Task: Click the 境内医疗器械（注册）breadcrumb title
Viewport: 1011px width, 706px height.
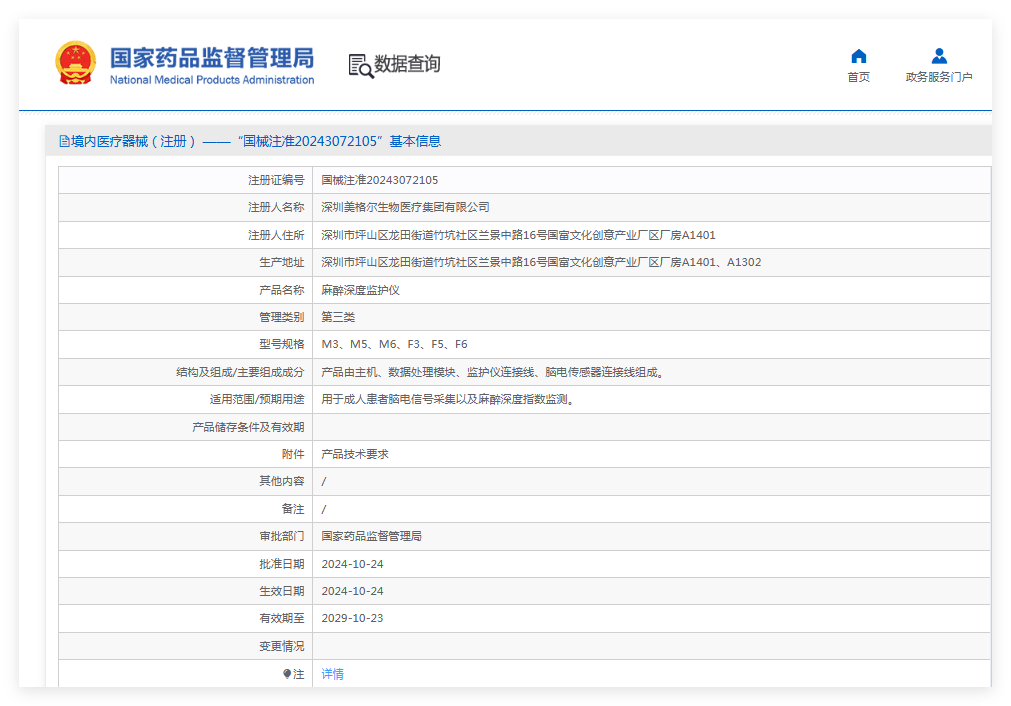Action: pyautogui.click(x=133, y=141)
